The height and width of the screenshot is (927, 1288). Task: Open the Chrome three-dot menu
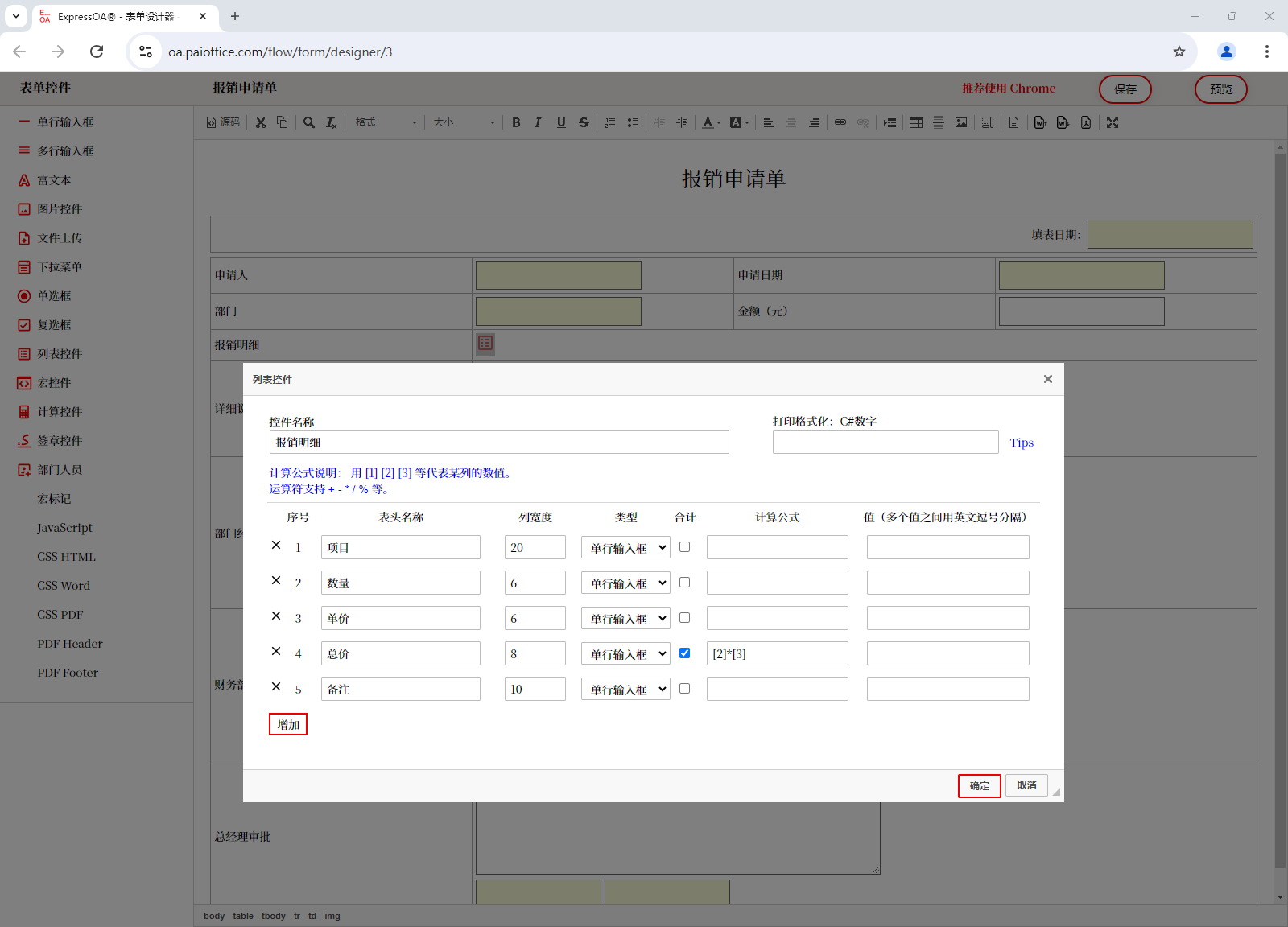point(1267,51)
